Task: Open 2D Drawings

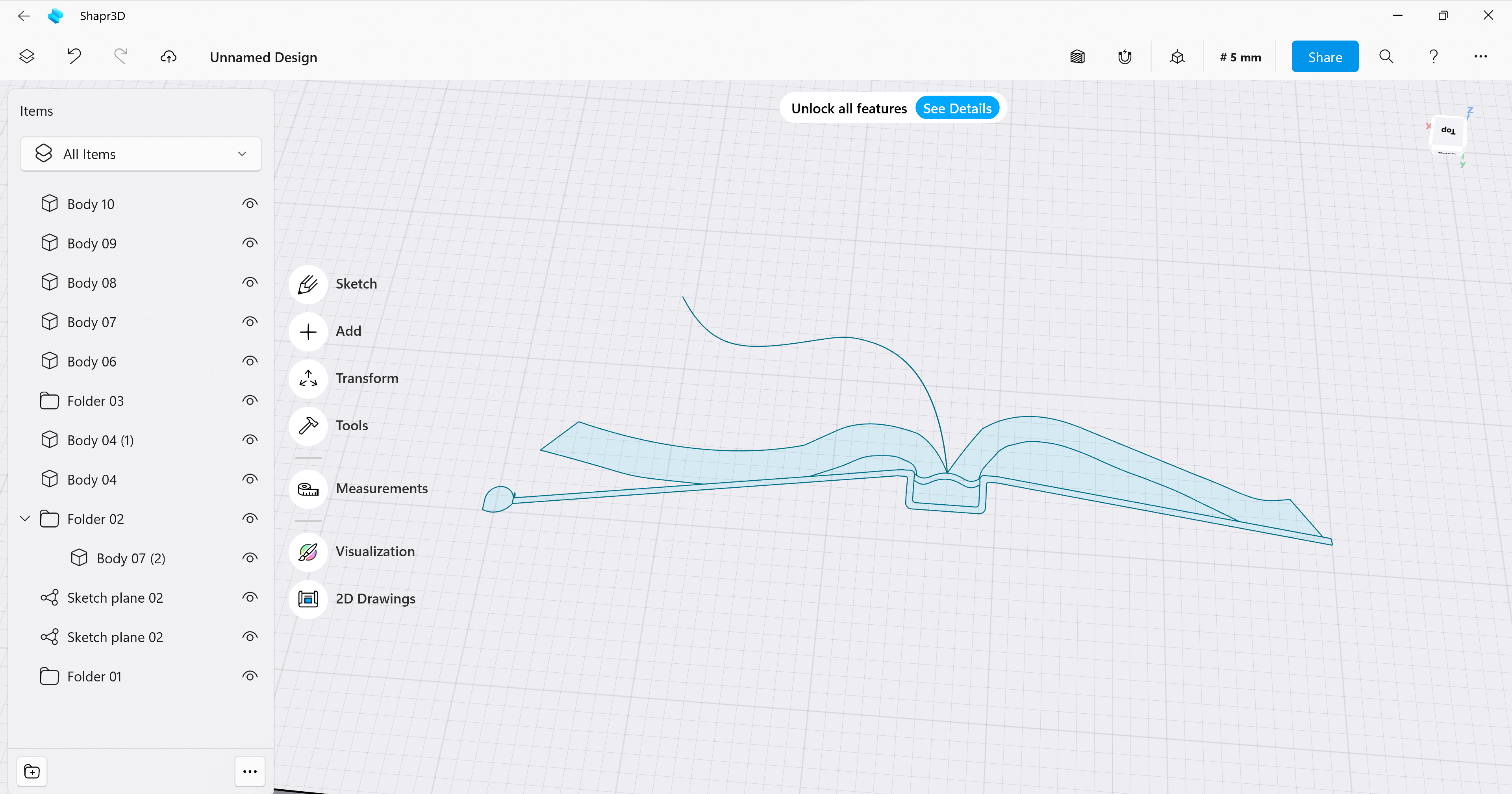Action: click(308, 599)
